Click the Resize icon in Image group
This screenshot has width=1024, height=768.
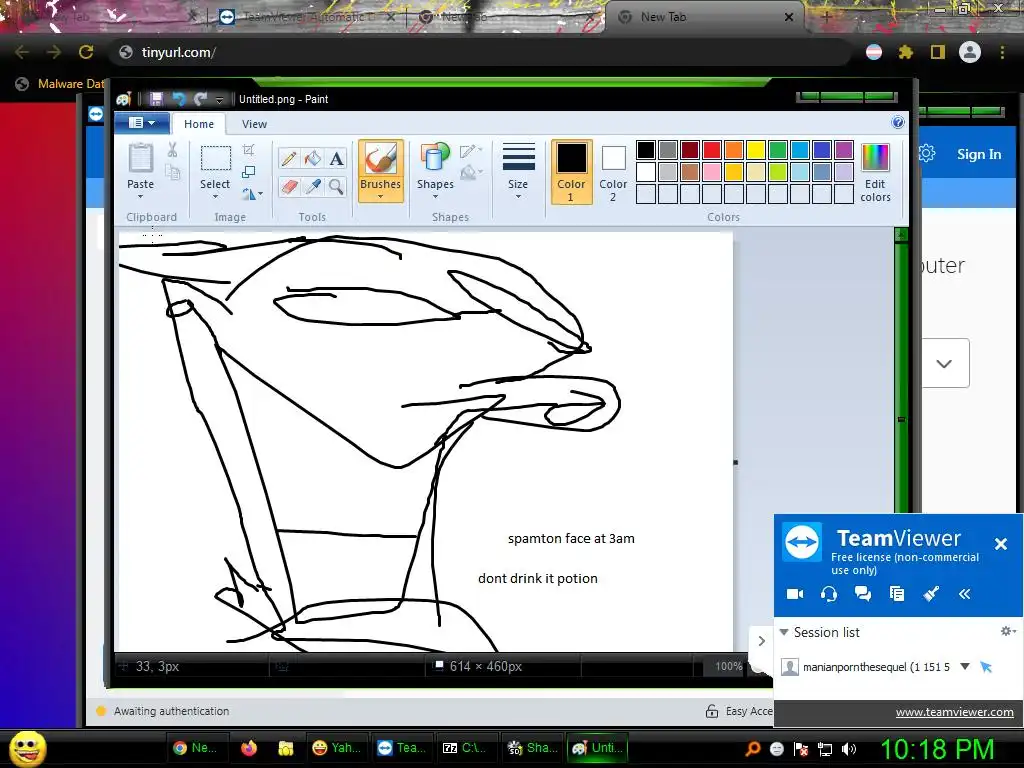coord(248,172)
